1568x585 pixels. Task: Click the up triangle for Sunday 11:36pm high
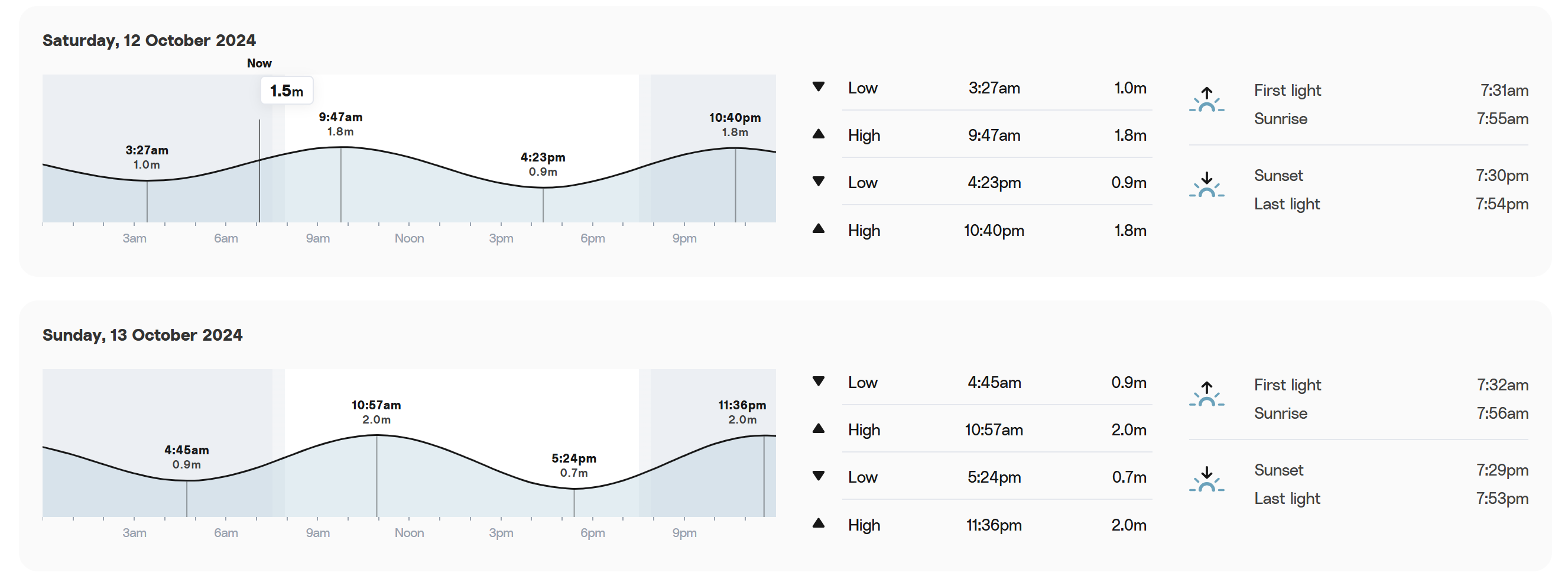(819, 523)
